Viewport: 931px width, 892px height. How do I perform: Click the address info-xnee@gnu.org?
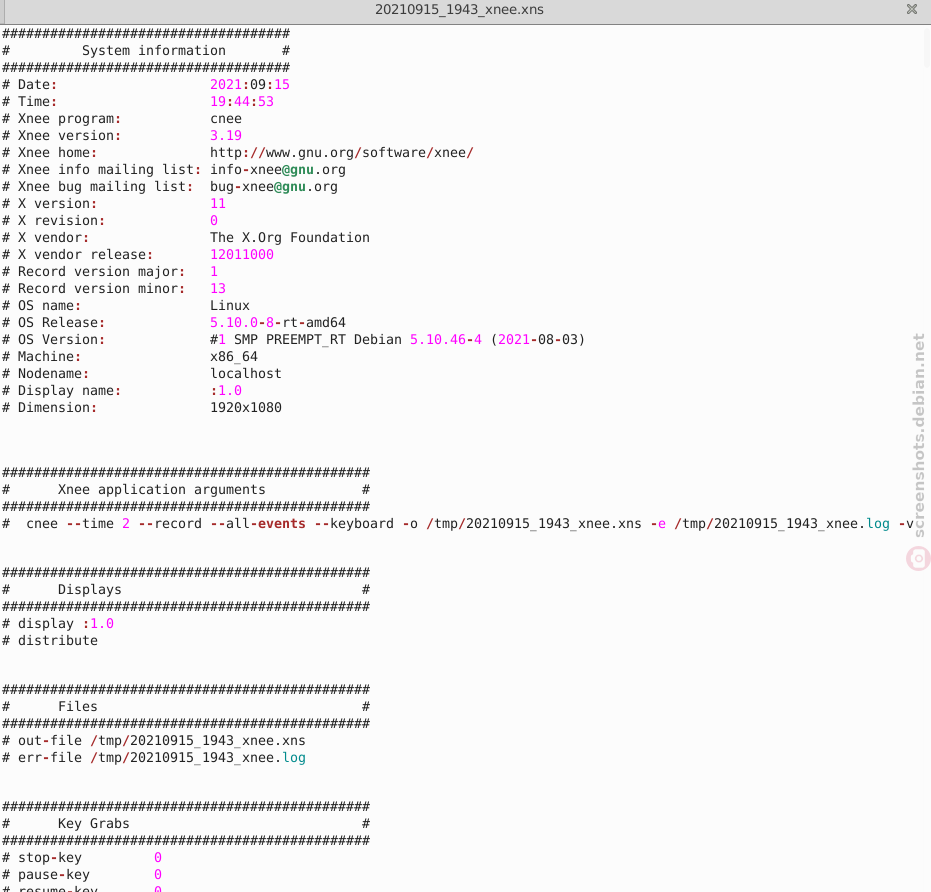[278, 170]
